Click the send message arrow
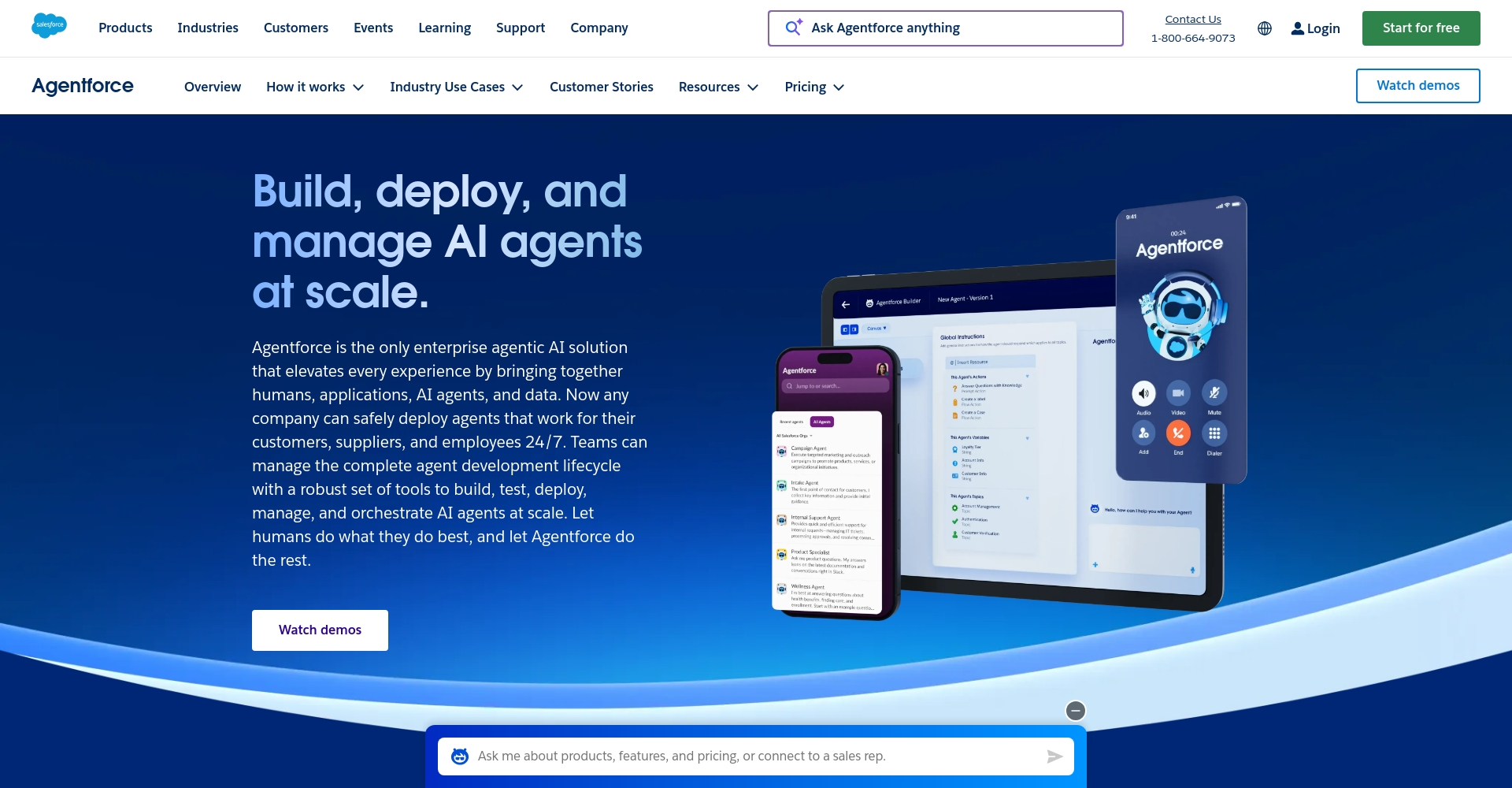The width and height of the screenshot is (1512, 788). pos(1054,756)
